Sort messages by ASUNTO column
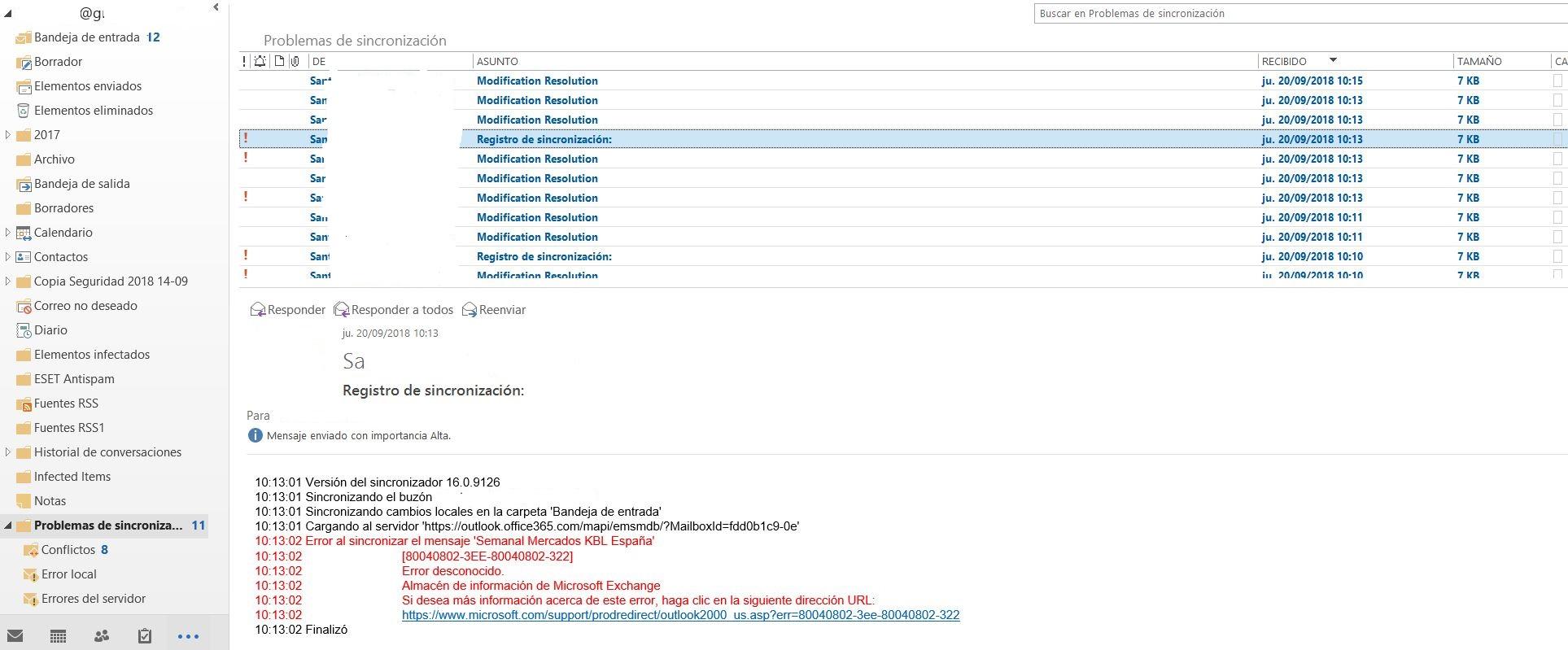 [497, 61]
